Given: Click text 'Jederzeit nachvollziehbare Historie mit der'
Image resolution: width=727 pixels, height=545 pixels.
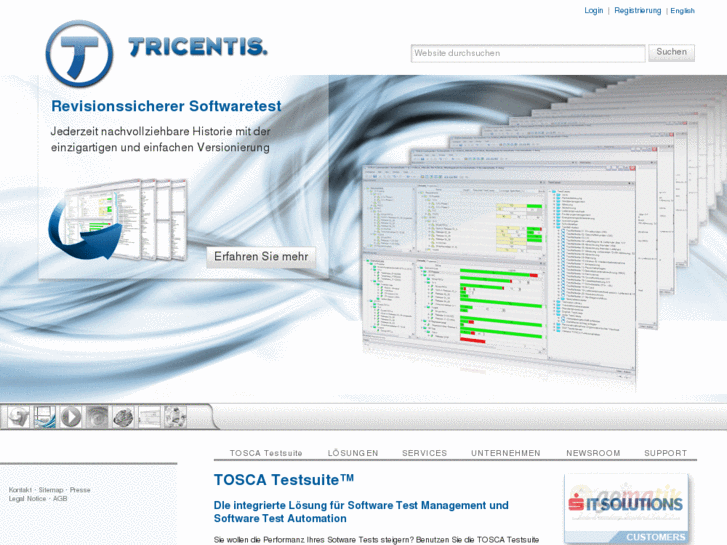Looking at the screenshot, I should coord(160,131).
